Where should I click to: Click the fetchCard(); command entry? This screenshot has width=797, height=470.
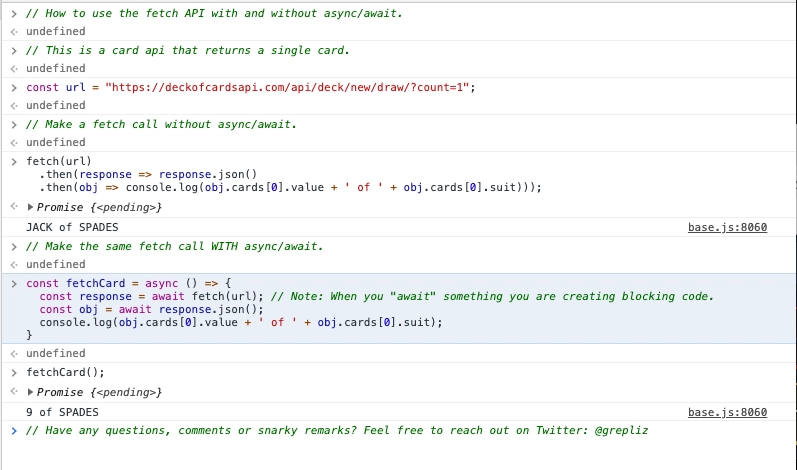(65, 372)
